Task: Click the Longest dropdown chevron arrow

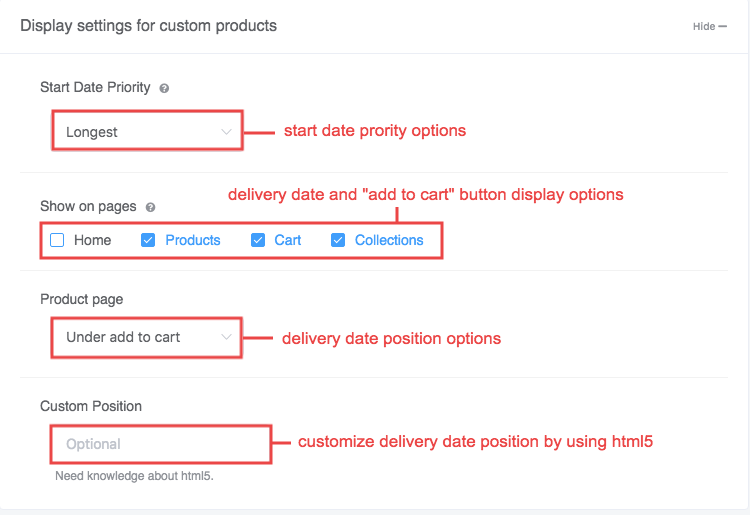Action: point(226,131)
